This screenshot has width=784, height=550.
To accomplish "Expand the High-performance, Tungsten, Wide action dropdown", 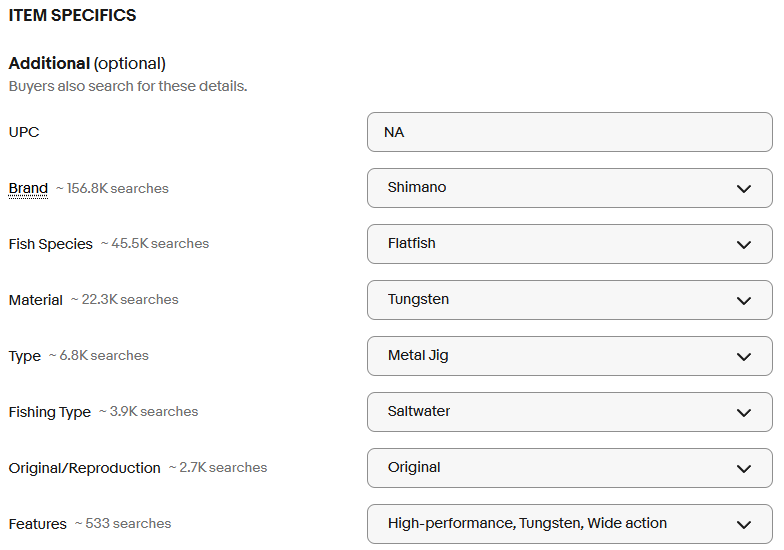I will click(569, 524).
